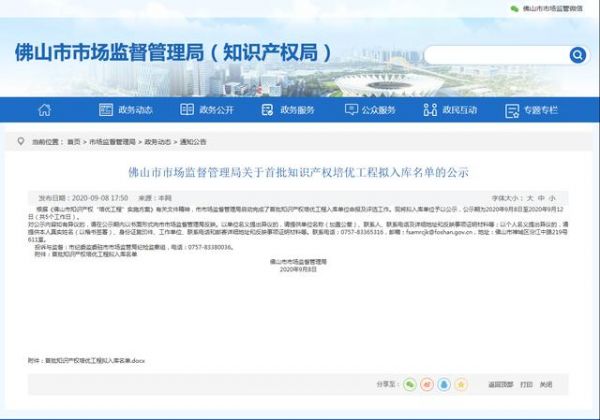The image size is (600, 420).
Task: Open the 政务动态 menu
Action: coord(135,110)
